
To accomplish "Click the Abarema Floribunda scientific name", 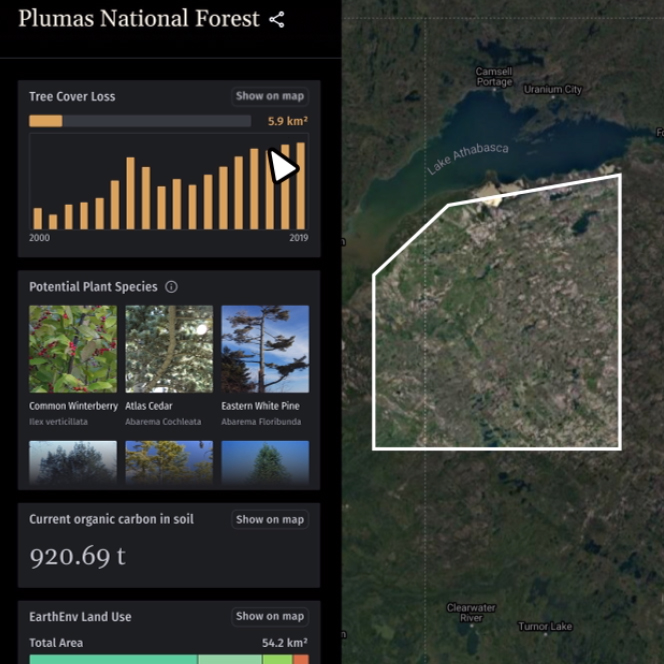I will [261, 422].
